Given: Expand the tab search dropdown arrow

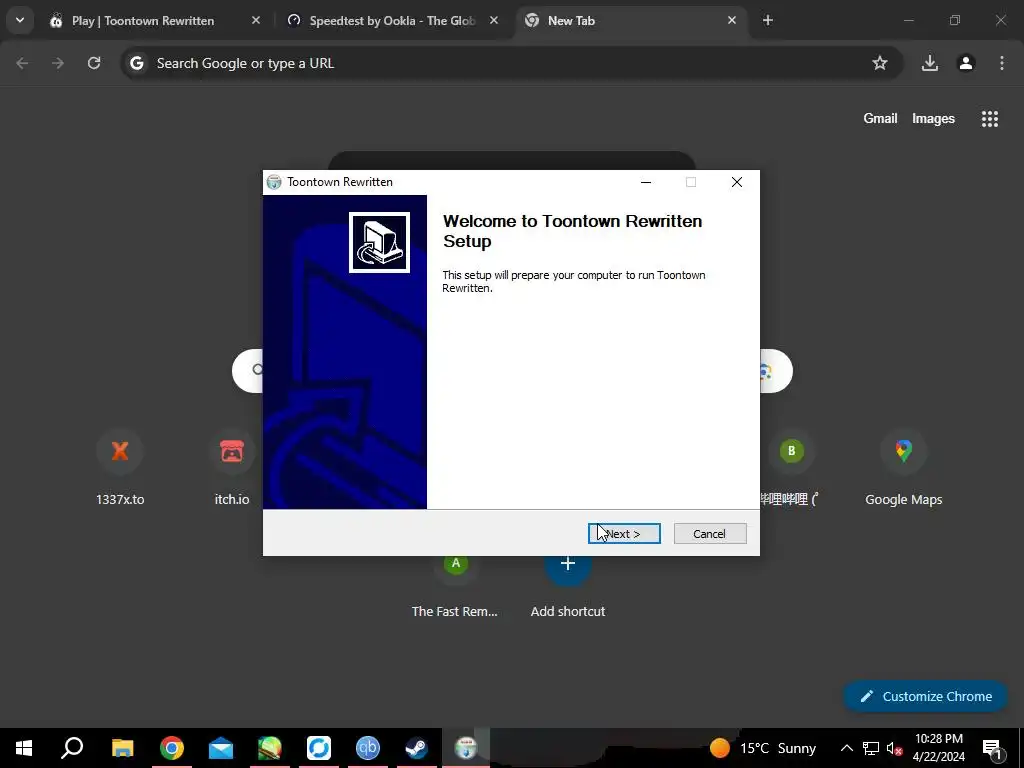Looking at the screenshot, I should [x=20, y=20].
